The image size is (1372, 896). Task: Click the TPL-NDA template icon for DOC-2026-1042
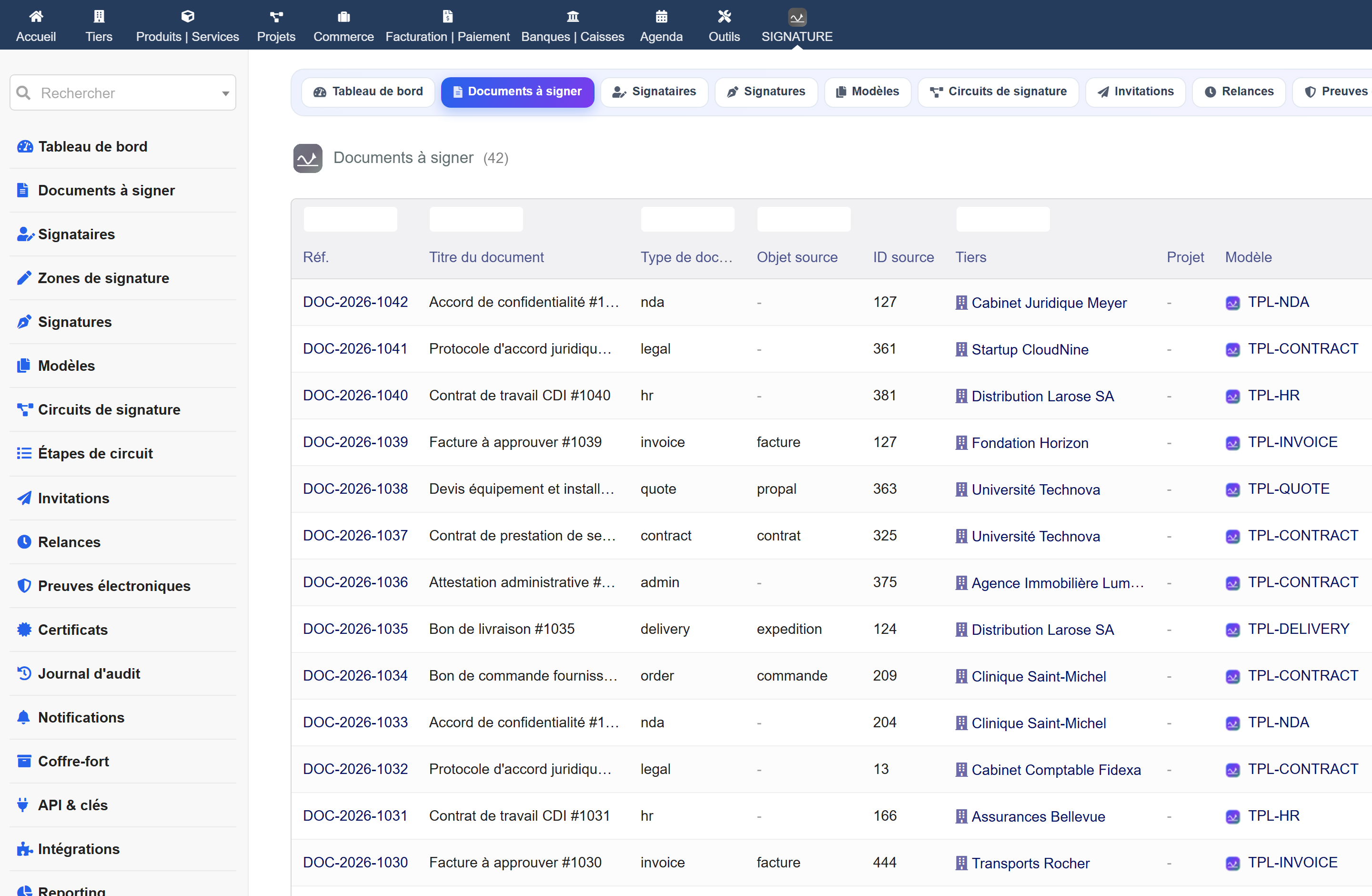tap(1232, 303)
